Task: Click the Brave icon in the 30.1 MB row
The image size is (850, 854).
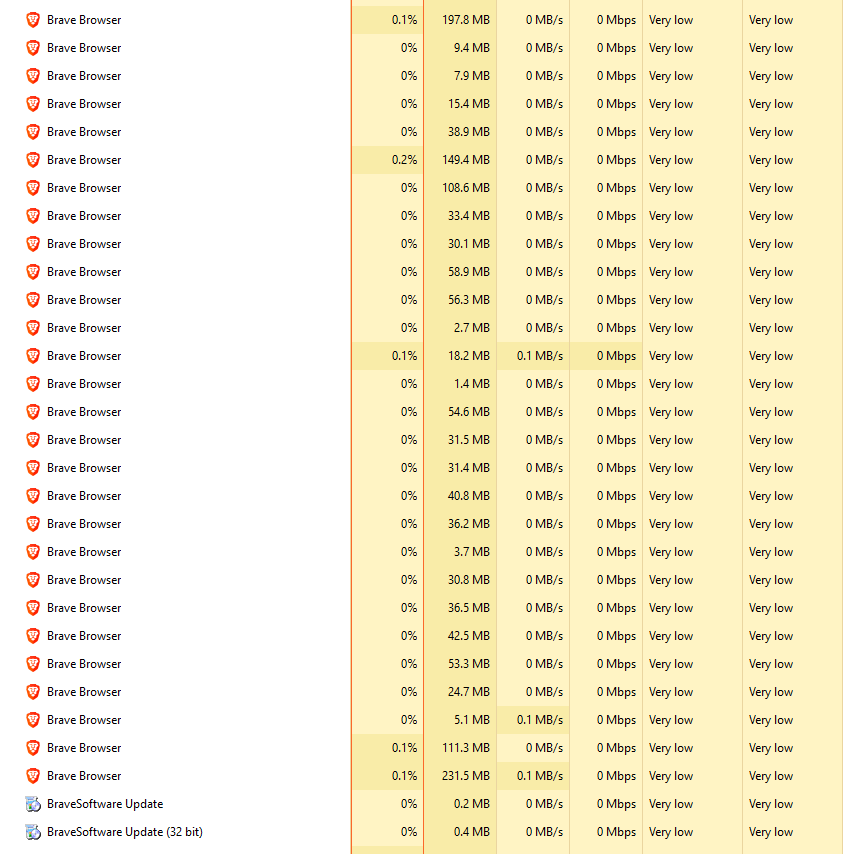Action: 33,244
